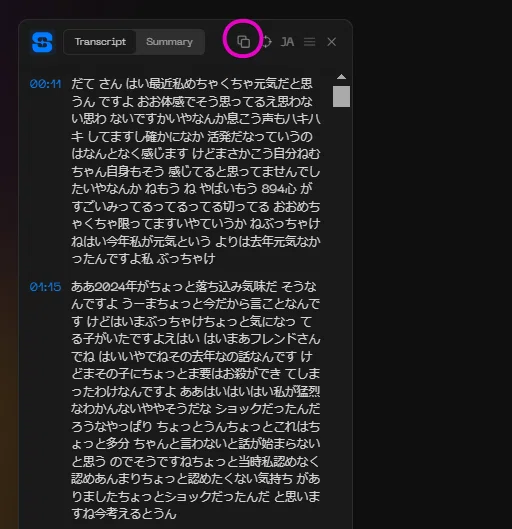The image size is (512, 529).
Task: Open the hamburger menu icon
Action: [x=310, y=42]
